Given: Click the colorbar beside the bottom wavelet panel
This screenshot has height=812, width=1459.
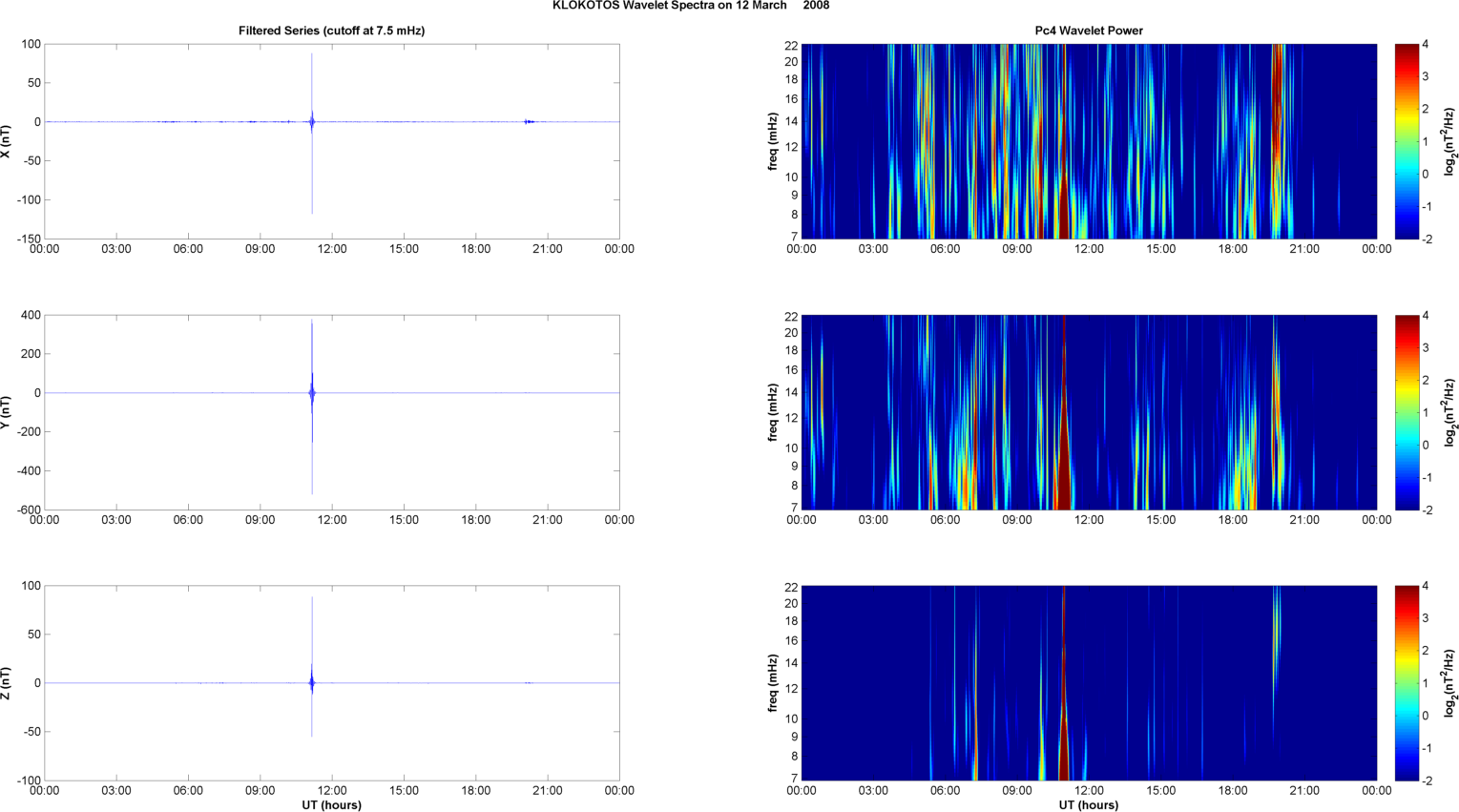Looking at the screenshot, I should click(1407, 683).
